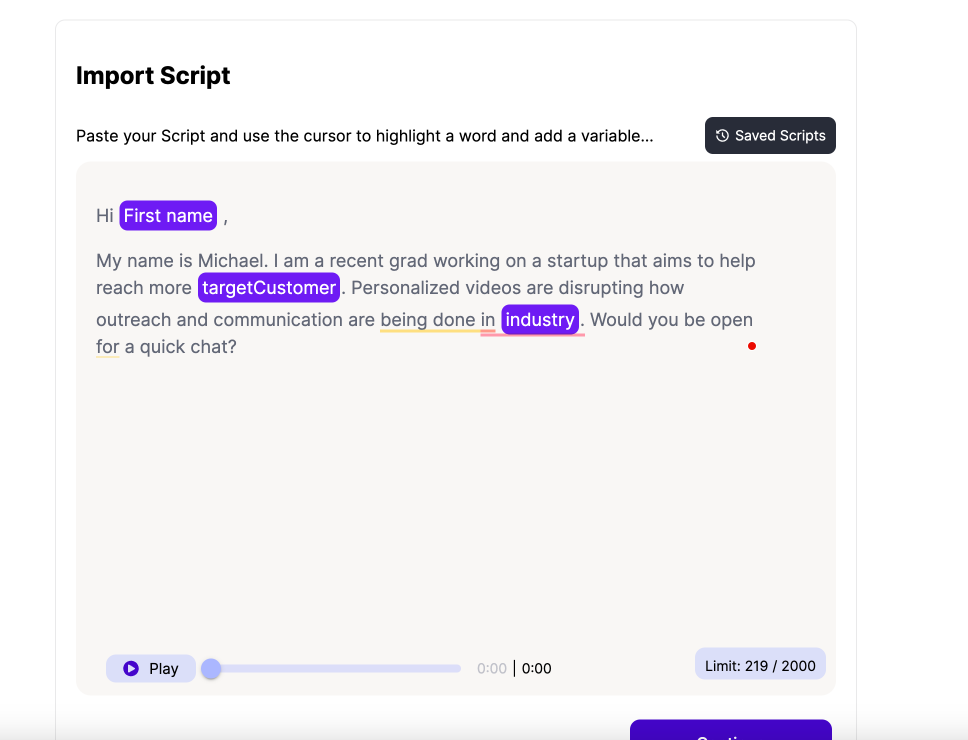The image size is (968, 740).
Task: Click the circular play icon
Action: pyautogui.click(x=131, y=669)
